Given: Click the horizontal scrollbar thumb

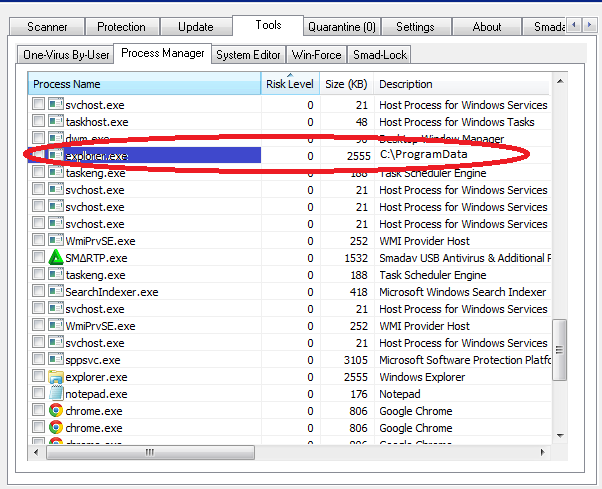Looking at the screenshot, I should pyautogui.click(x=150, y=452).
